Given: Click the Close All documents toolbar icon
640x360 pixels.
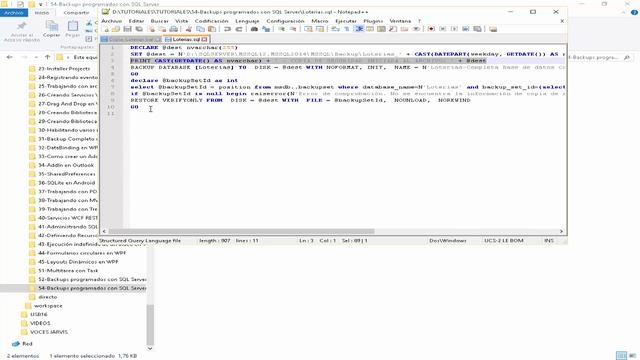Looking at the screenshot, I should pyautogui.click(x=162, y=29).
